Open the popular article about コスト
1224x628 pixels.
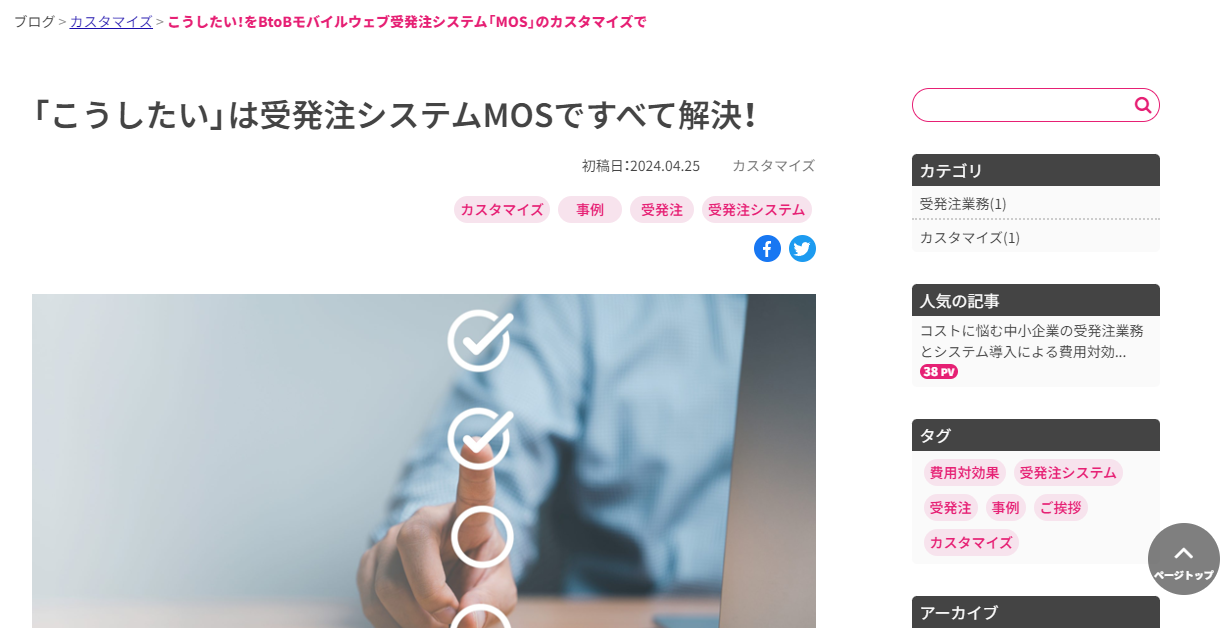1032,341
